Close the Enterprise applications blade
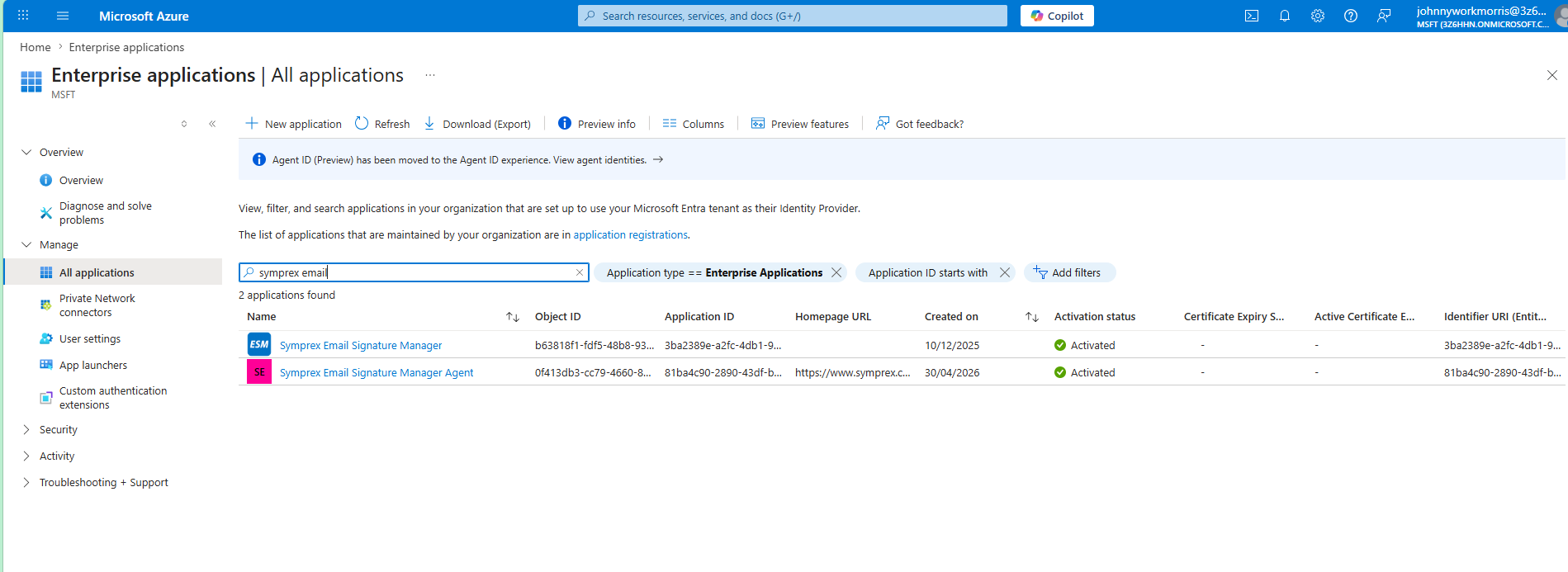 point(1551,75)
